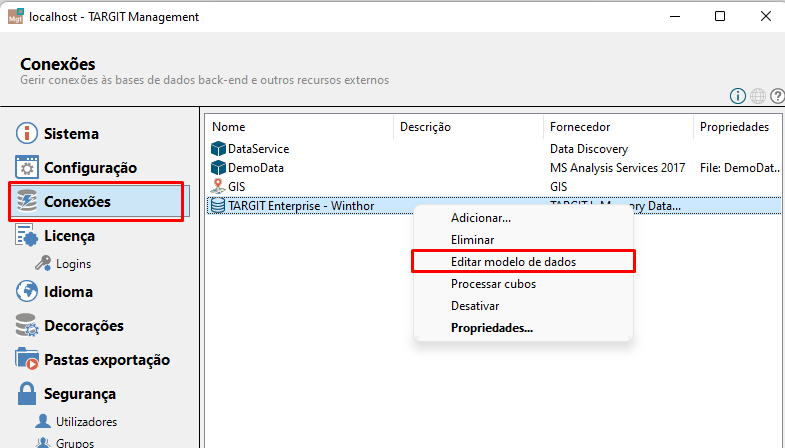Click the DataService cube icon
The height and width of the screenshot is (448, 785).
(218, 149)
